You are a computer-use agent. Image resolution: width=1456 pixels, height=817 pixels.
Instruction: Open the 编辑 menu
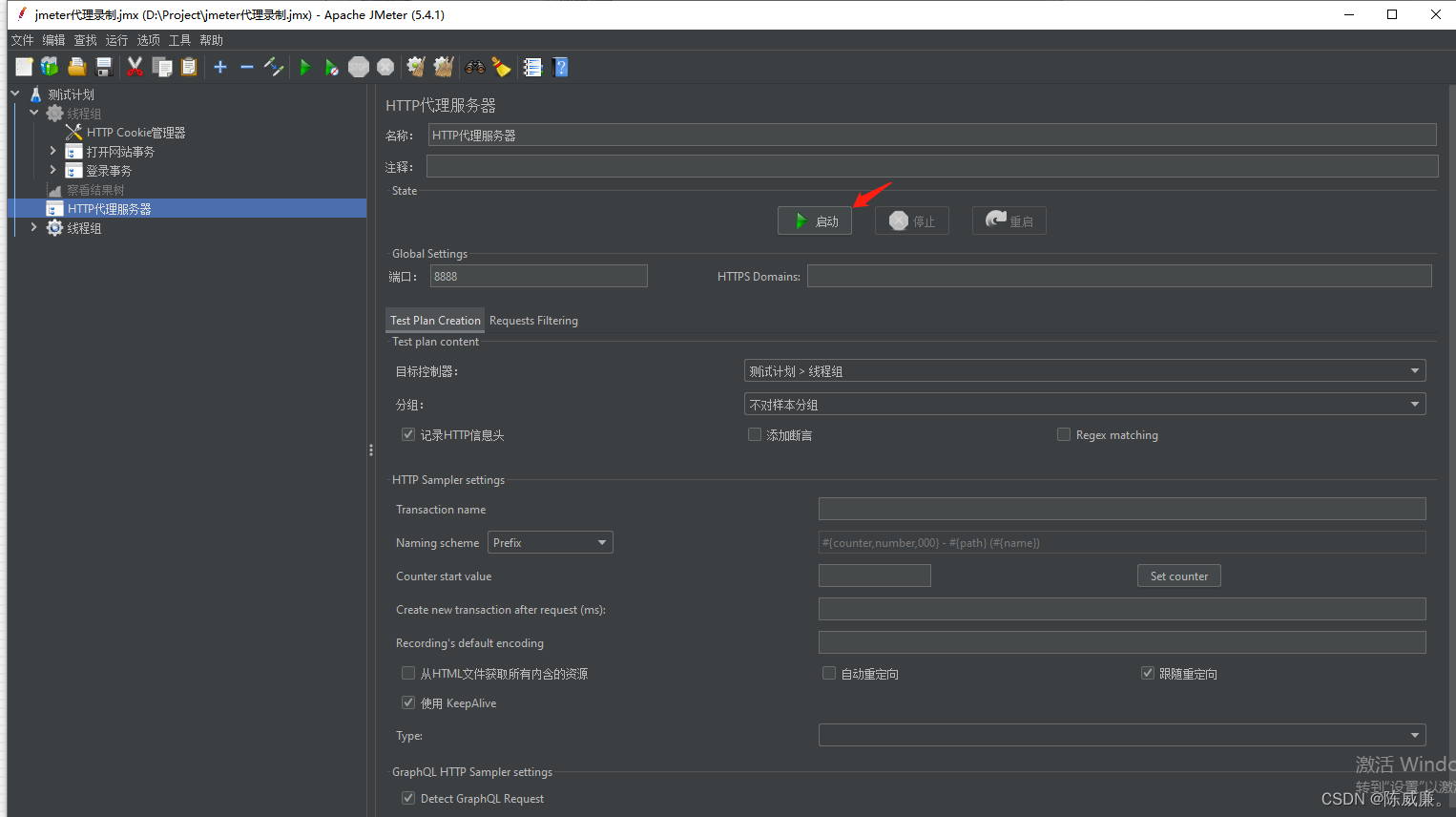pos(53,40)
